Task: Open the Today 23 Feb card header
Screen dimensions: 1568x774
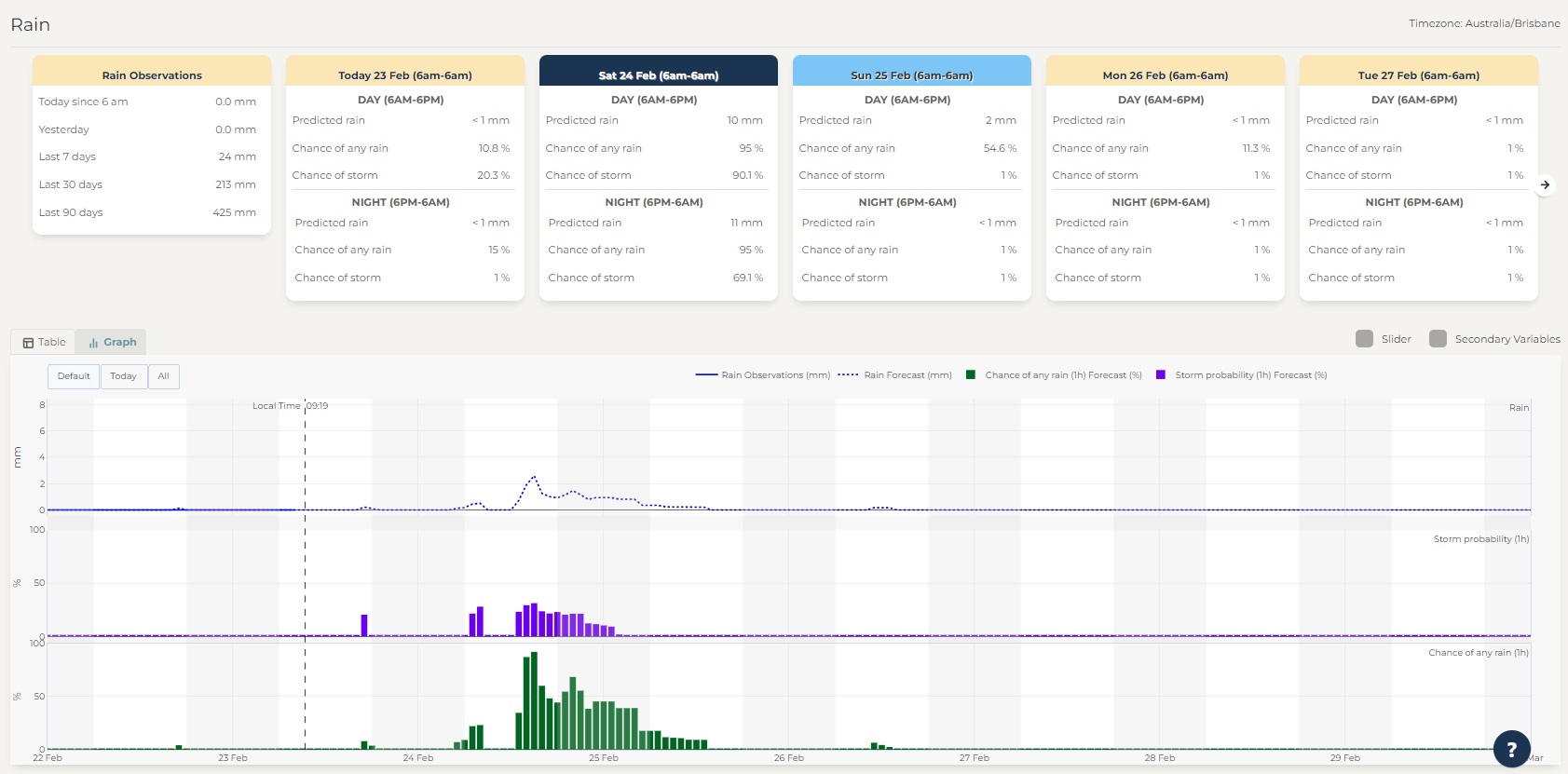Action: coord(405,71)
